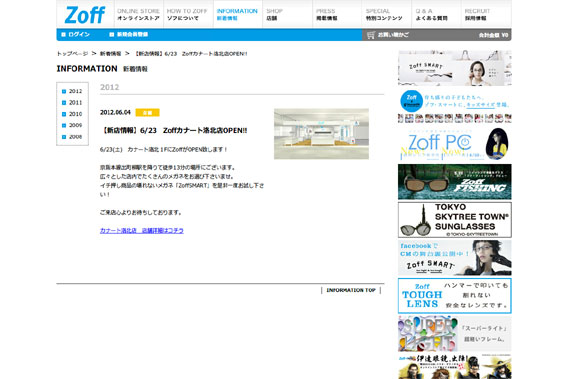Image resolution: width=570 pixels, height=379 pixels.
Task: Click the yellow category tag by the date
Action: coord(147,113)
